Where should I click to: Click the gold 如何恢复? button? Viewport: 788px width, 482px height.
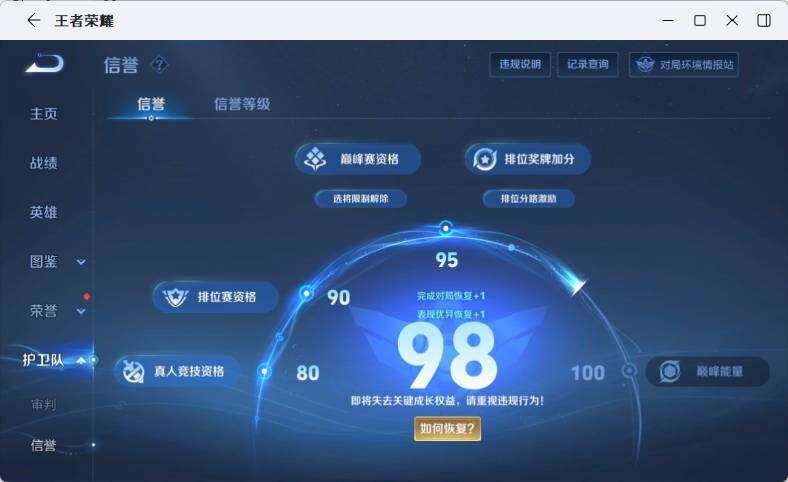click(x=447, y=429)
